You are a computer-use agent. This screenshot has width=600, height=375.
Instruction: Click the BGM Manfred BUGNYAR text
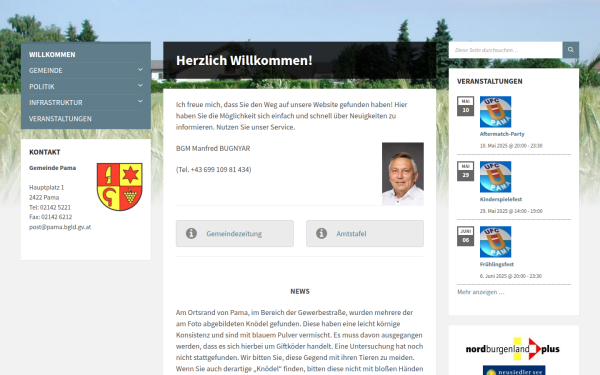213,148
